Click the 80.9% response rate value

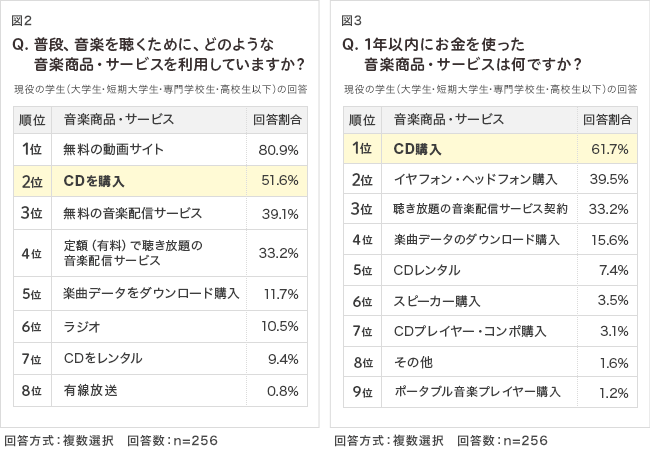point(278,150)
